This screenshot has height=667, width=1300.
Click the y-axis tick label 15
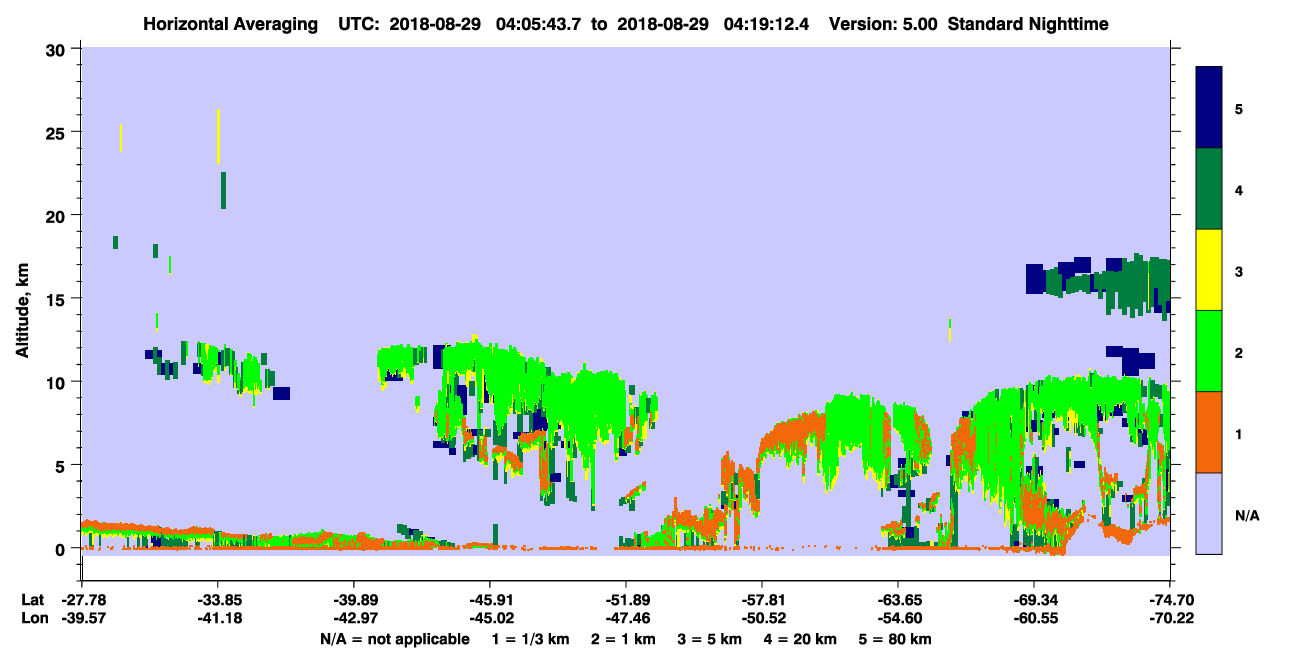(x=58, y=299)
